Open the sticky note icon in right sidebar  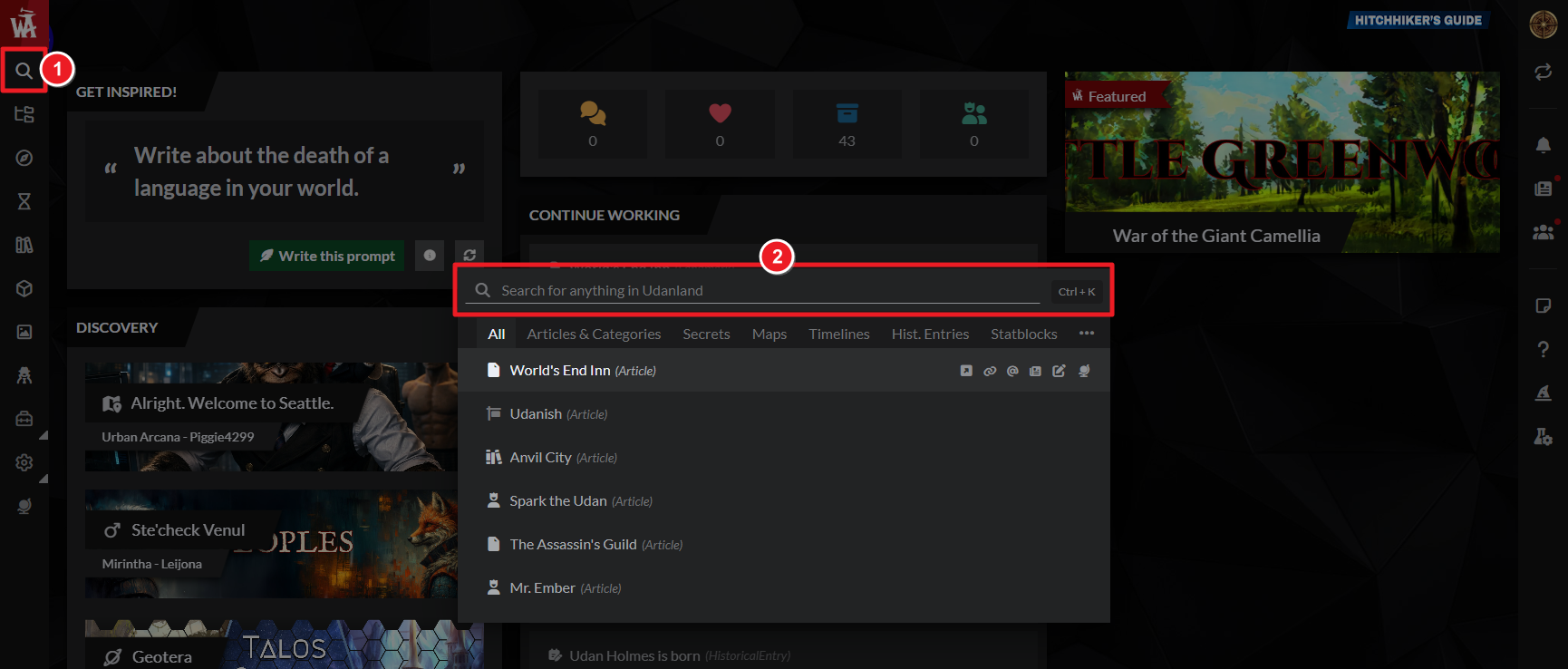1543,305
